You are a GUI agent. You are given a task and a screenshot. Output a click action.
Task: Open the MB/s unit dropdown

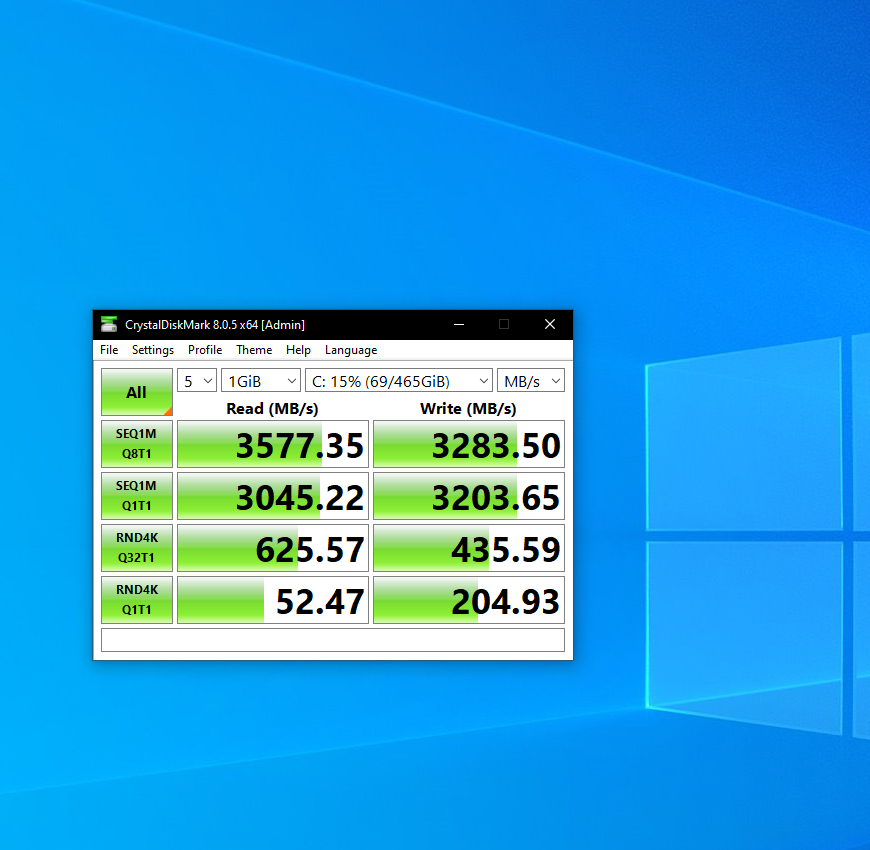point(531,381)
